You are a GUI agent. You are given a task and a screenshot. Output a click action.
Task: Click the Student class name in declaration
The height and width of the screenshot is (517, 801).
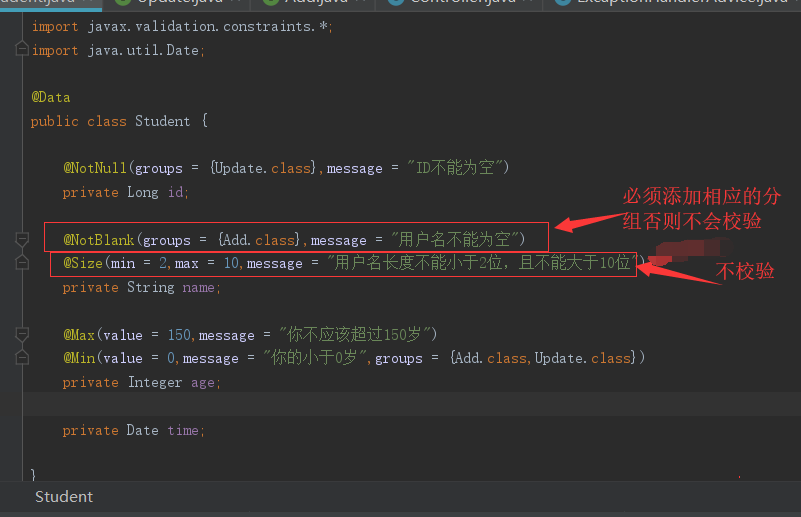162,121
